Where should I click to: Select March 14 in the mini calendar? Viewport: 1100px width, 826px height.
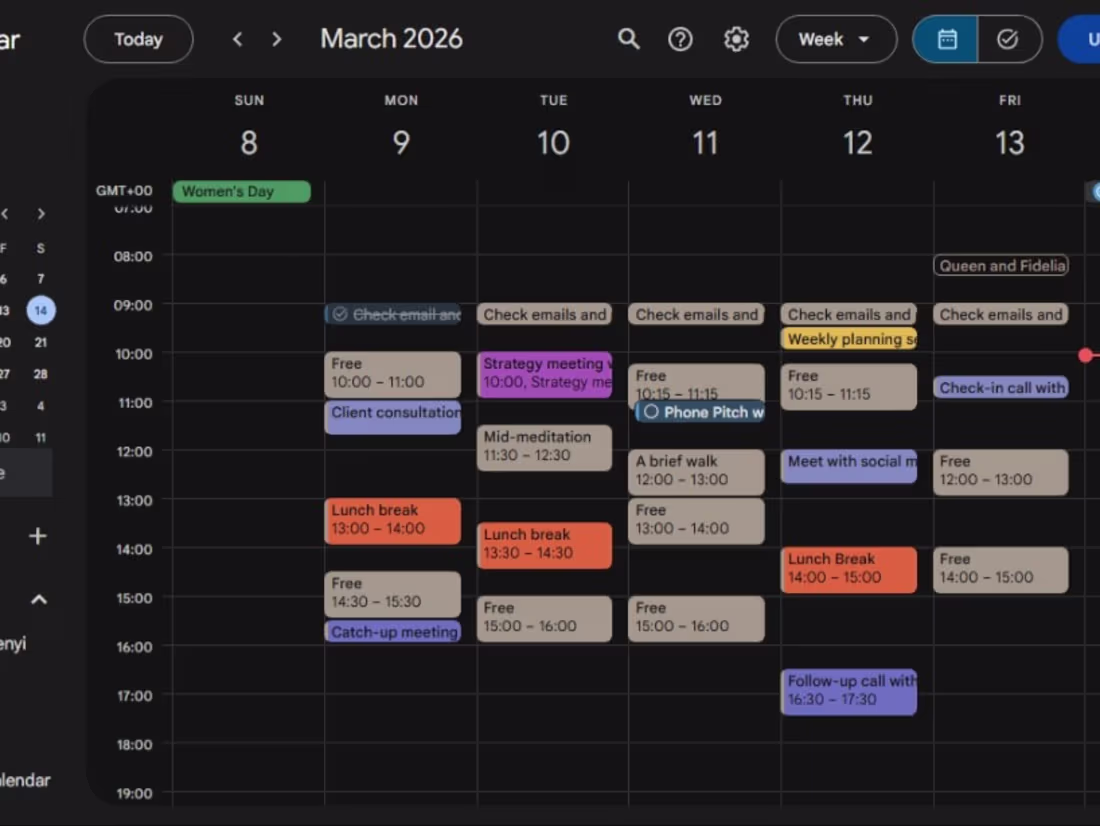pos(40,310)
